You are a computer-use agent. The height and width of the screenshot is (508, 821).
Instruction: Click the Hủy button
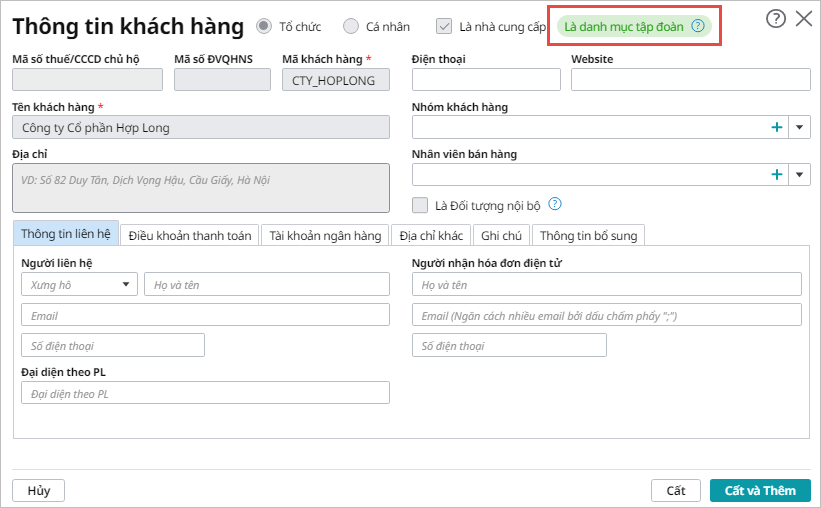click(39, 490)
